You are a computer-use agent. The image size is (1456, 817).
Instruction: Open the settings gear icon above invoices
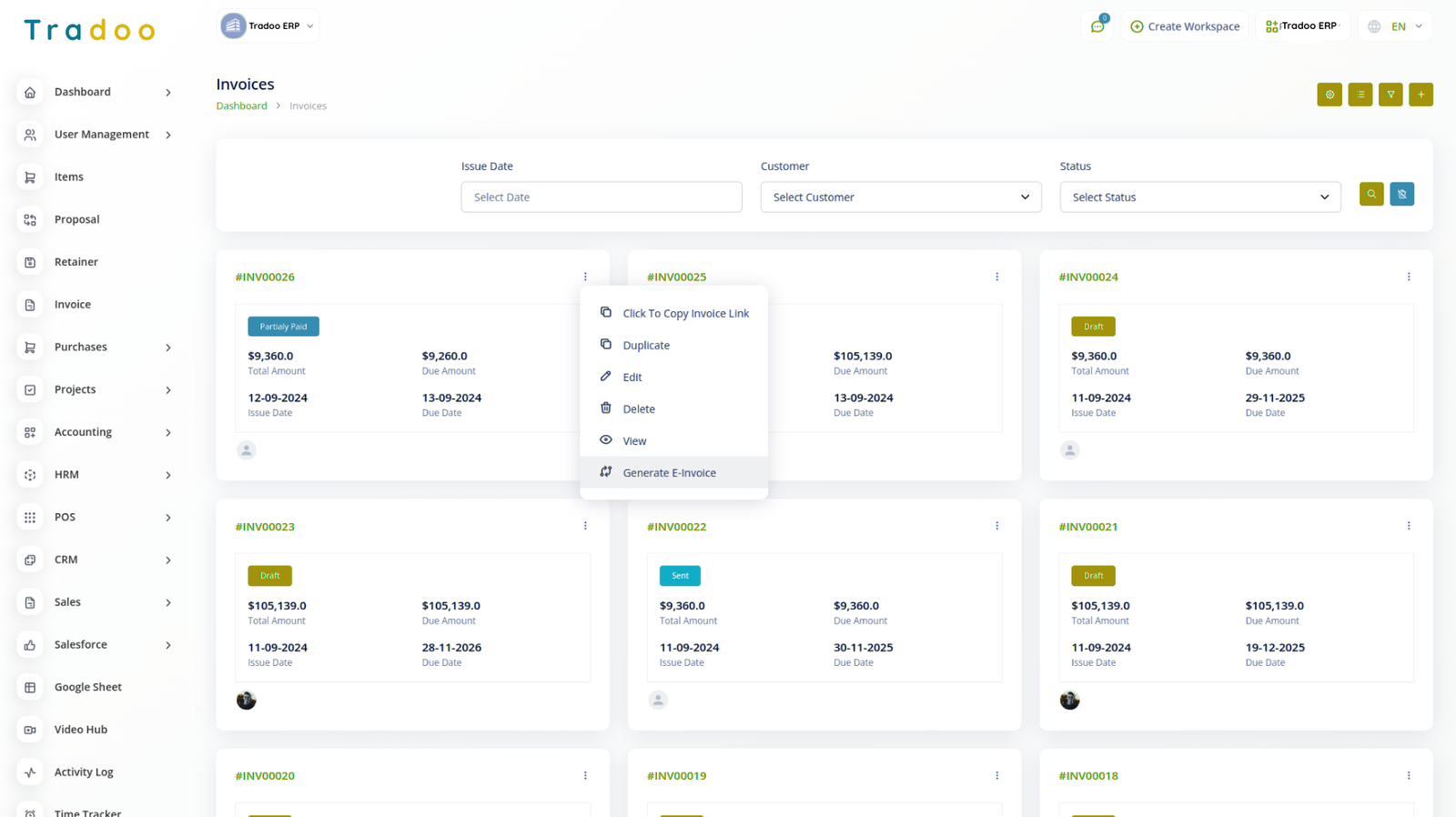point(1330,95)
